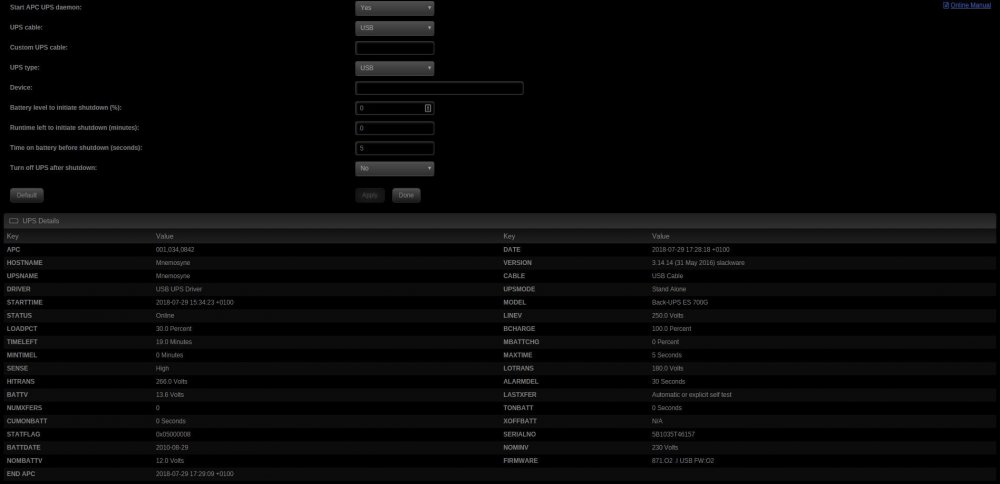Click the Runtime left to initiate shutdown field
This screenshot has width=1000, height=484.
395,128
